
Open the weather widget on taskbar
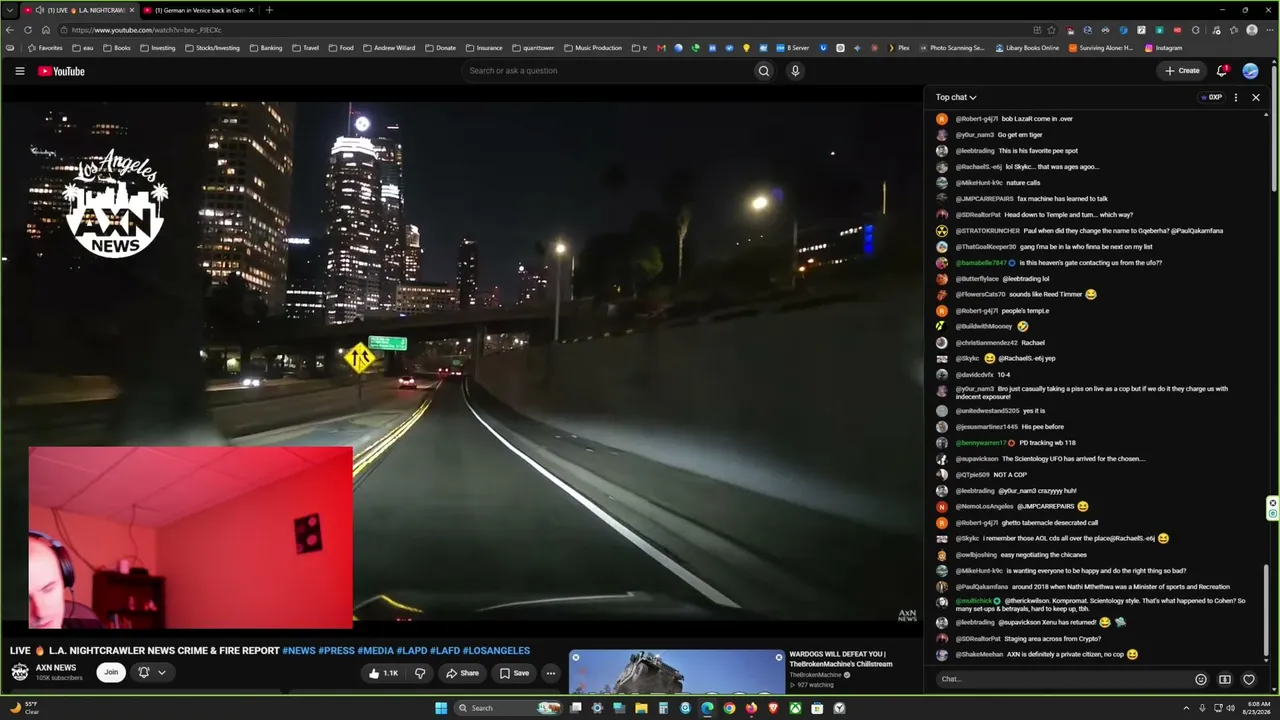23,708
